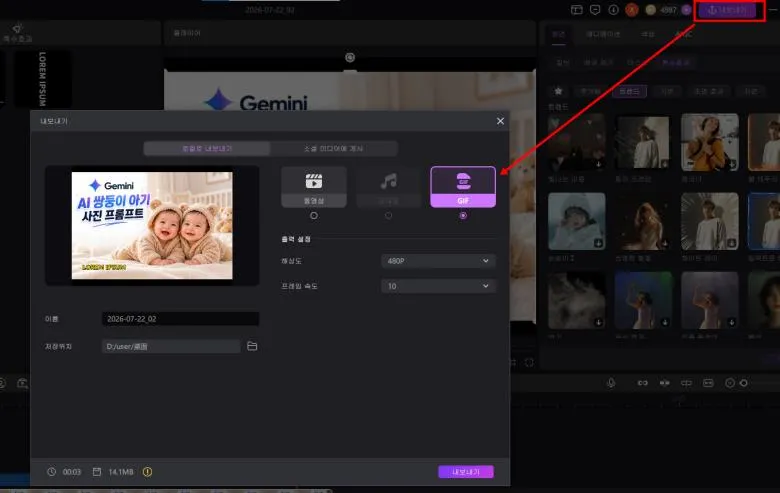Switch to the export-to-computer tab in dialog
The height and width of the screenshot is (493, 780).
[207, 148]
